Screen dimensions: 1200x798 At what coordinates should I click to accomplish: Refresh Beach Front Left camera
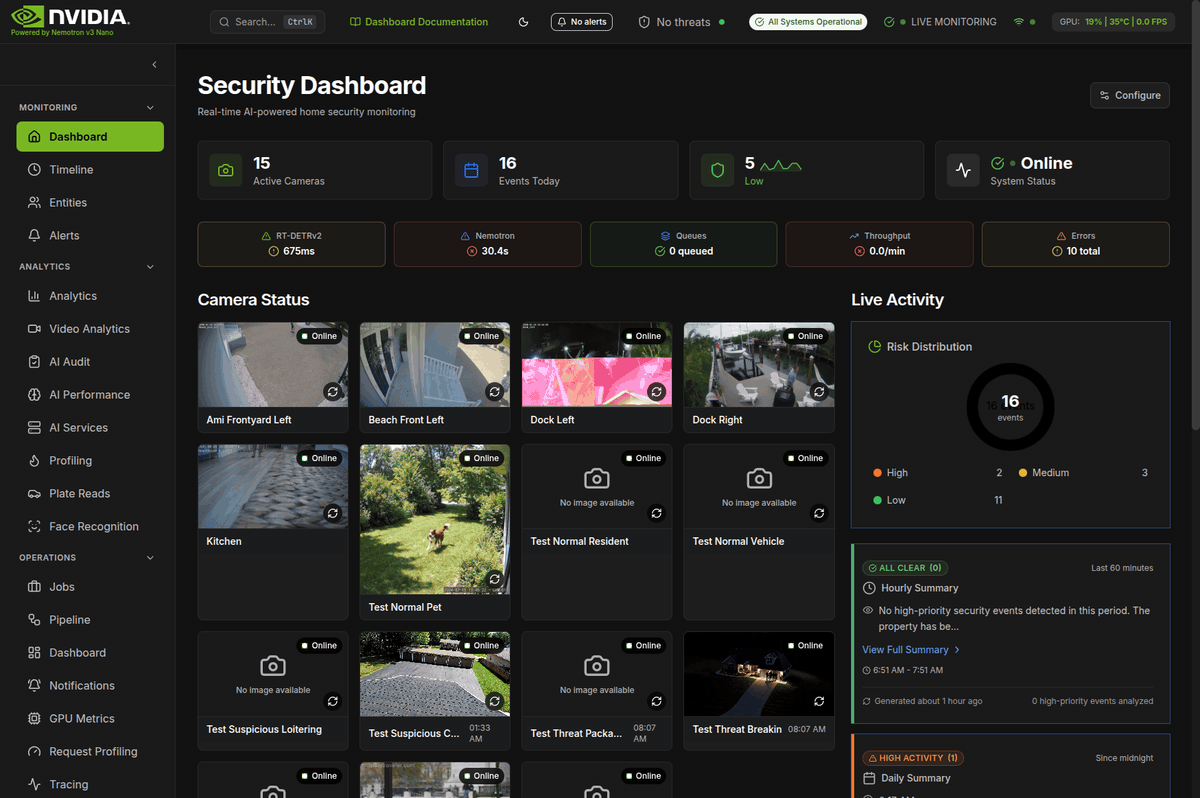(x=495, y=392)
